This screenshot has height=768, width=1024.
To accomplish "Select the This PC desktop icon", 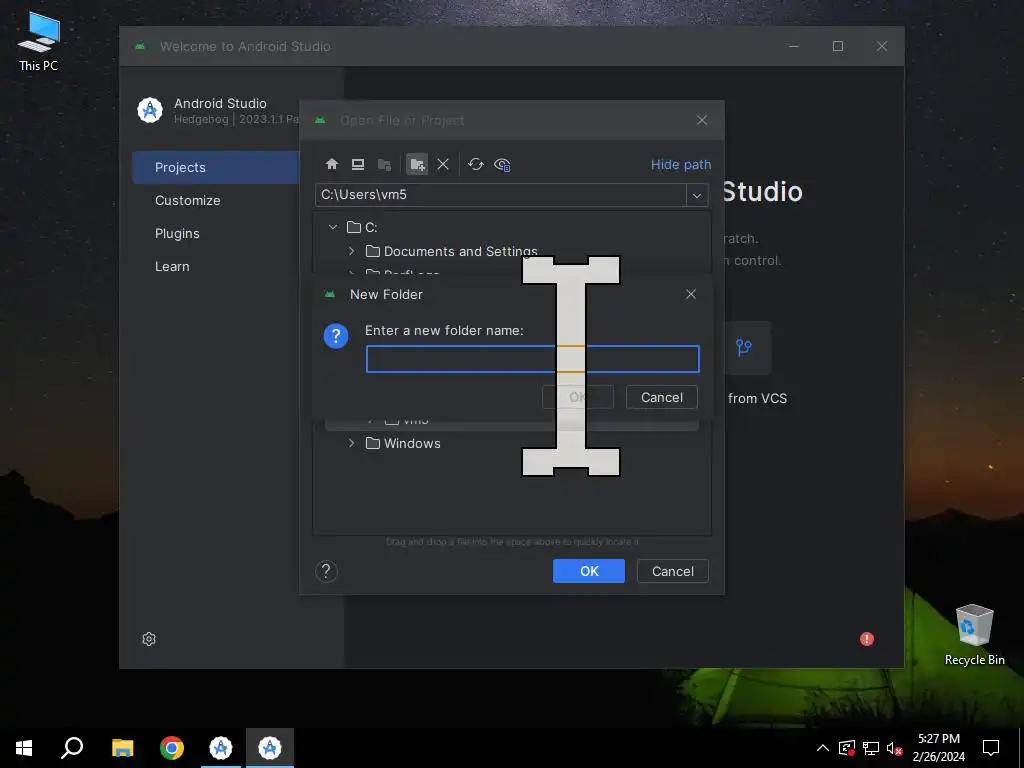I will pyautogui.click(x=39, y=40).
